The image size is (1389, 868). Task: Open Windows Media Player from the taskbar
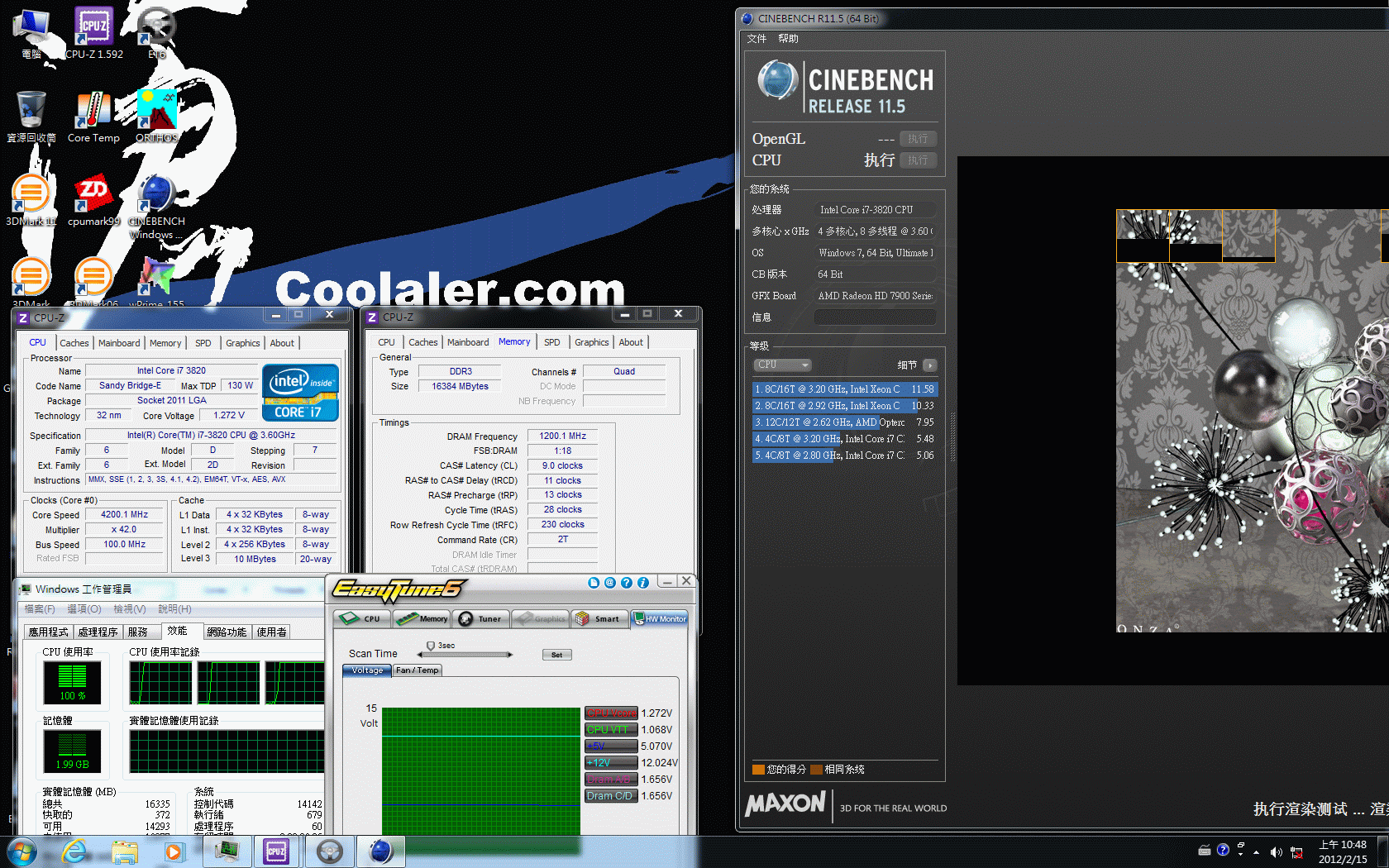coord(174,851)
